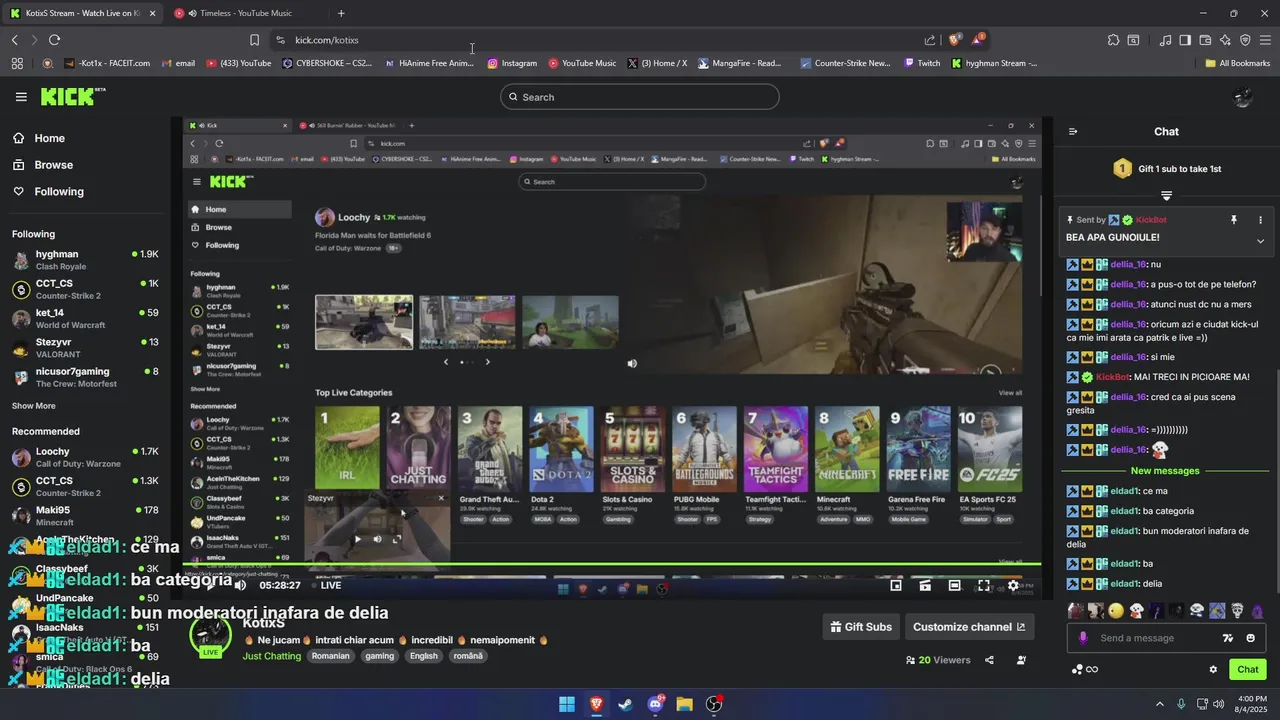Open stream player settings gear

pyautogui.click(x=1013, y=585)
